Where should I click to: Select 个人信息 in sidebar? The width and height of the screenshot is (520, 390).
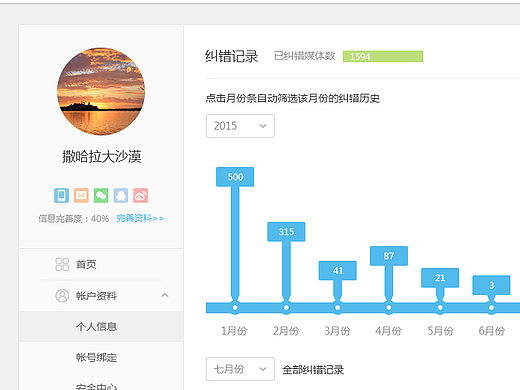[101, 326]
